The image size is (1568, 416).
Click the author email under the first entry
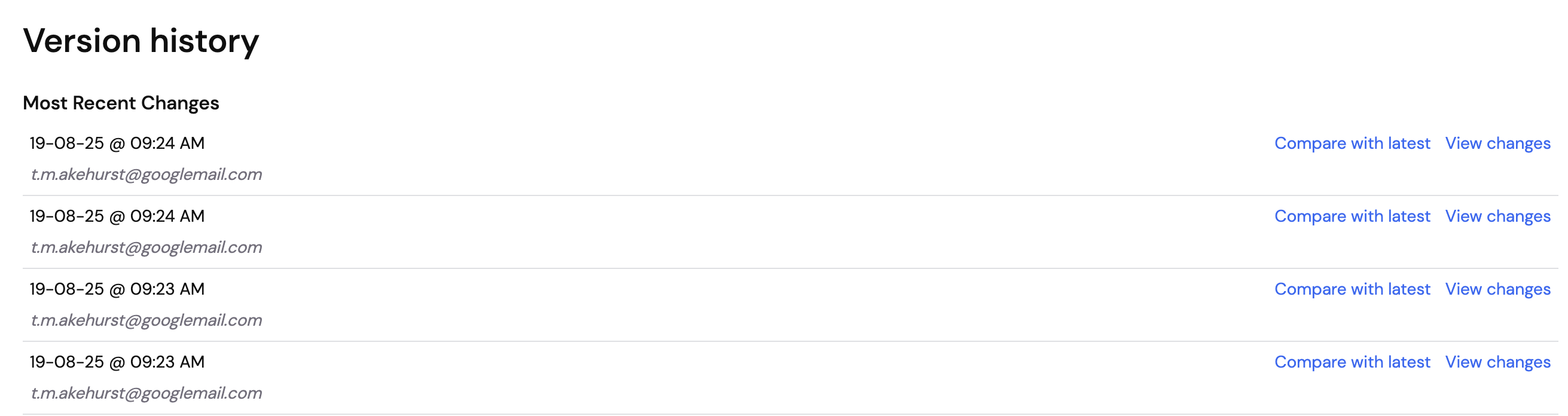(147, 175)
